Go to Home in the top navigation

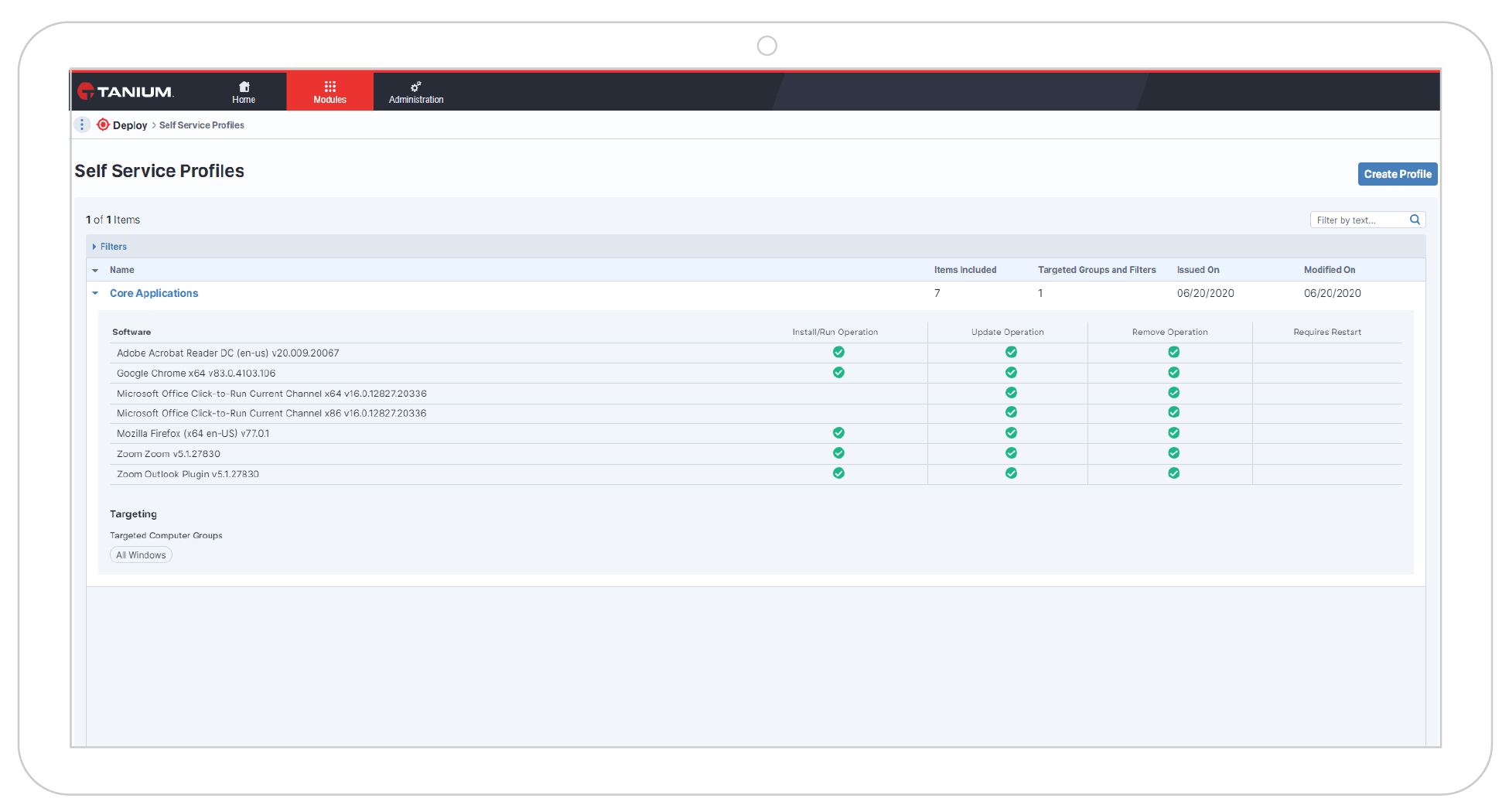tap(244, 92)
